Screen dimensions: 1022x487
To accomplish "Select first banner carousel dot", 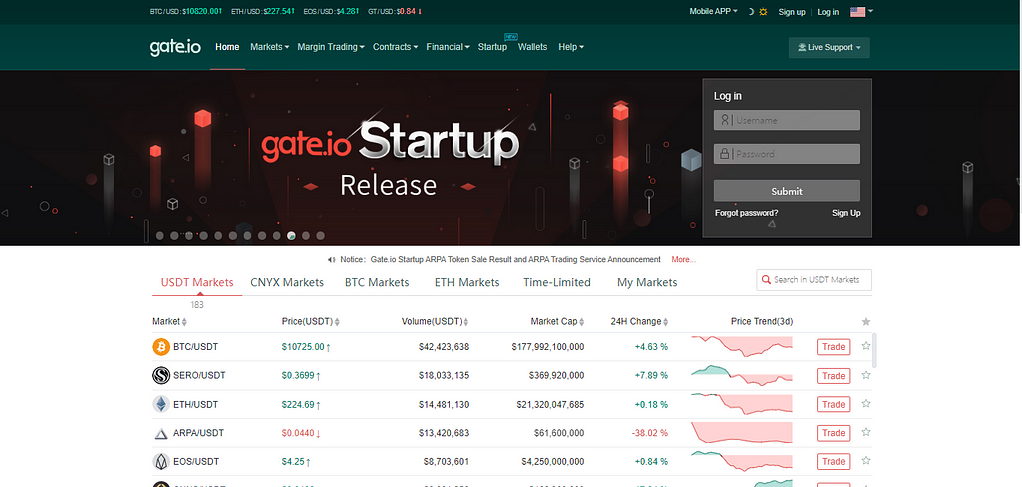I will click(160, 236).
